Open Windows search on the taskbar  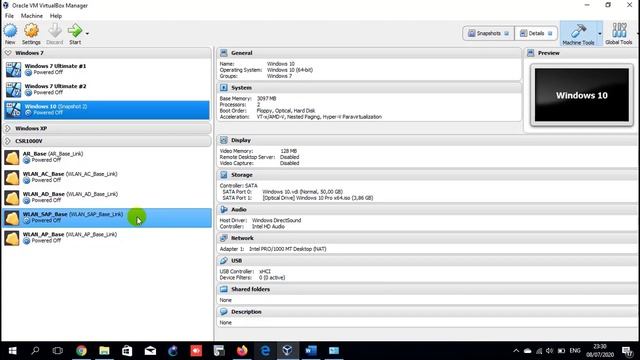(35, 351)
